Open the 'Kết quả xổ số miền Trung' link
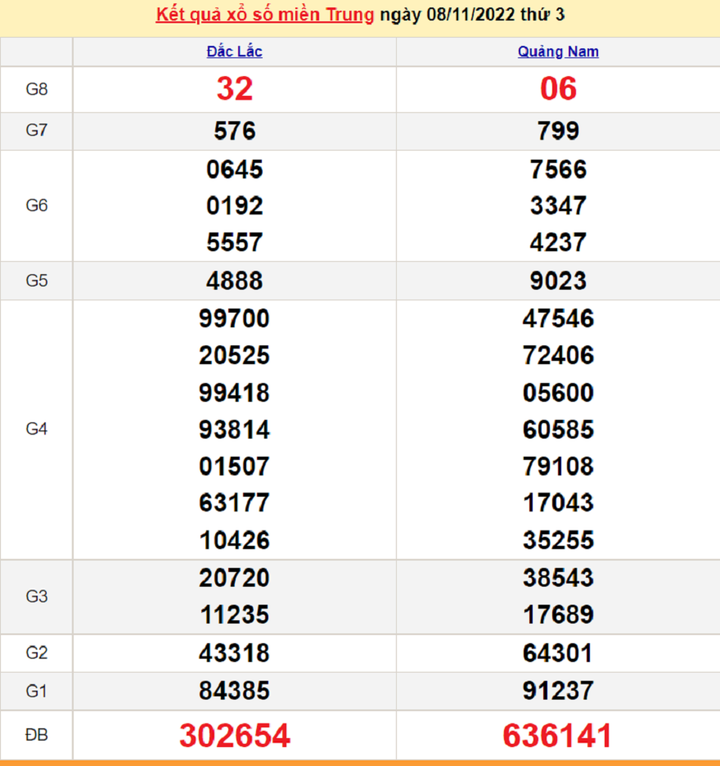720x766 pixels. (265, 15)
